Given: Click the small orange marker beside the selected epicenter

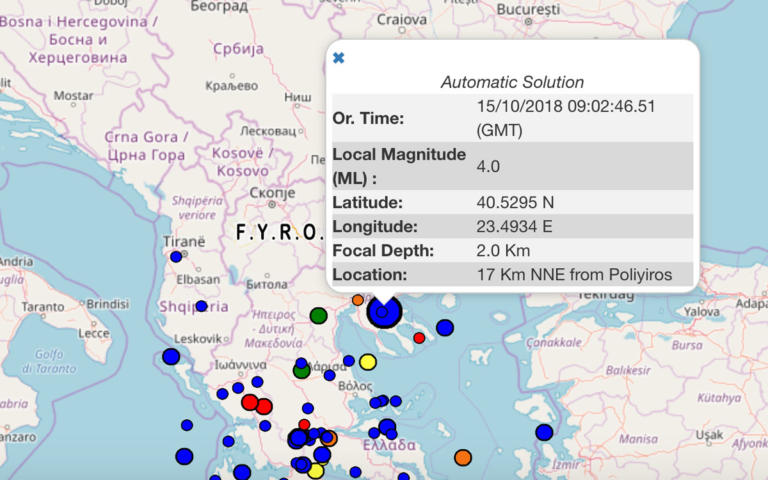Looking at the screenshot, I should click(358, 299).
